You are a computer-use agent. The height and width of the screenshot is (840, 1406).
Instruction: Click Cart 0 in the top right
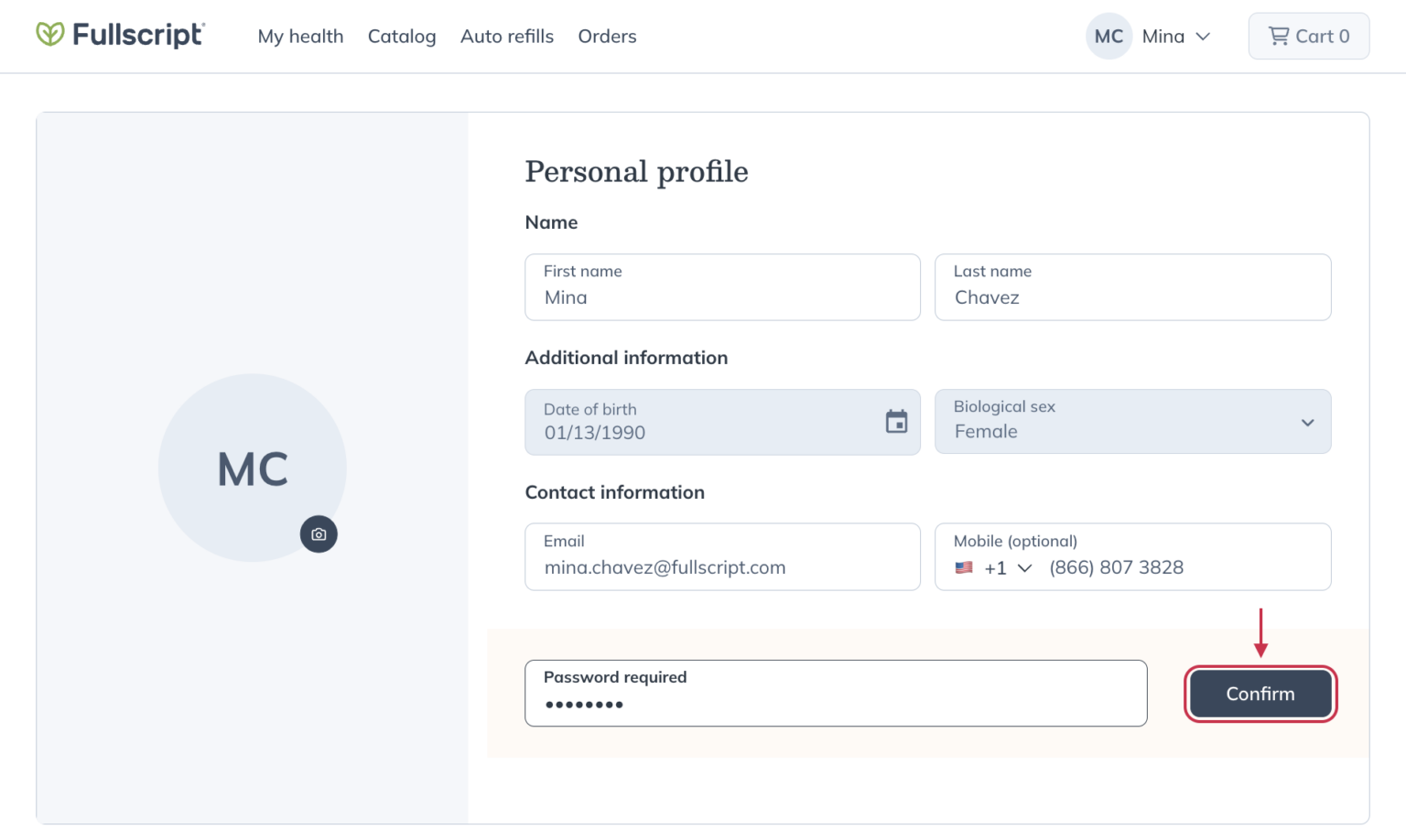click(1309, 36)
